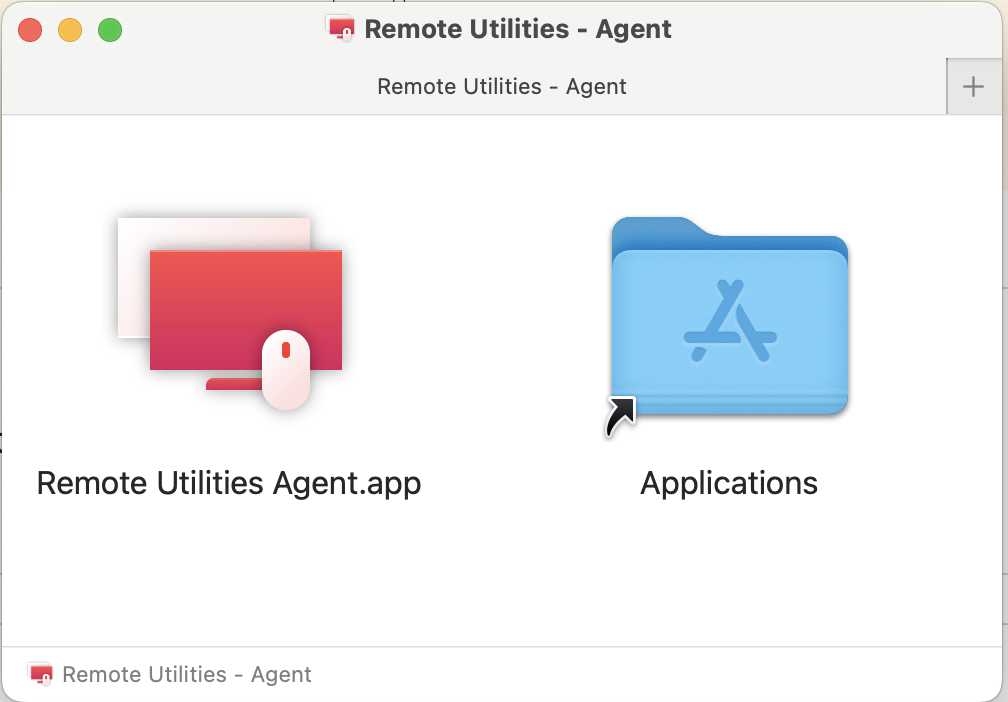Click the disk icon in the bottom path bar

[40, 674]
